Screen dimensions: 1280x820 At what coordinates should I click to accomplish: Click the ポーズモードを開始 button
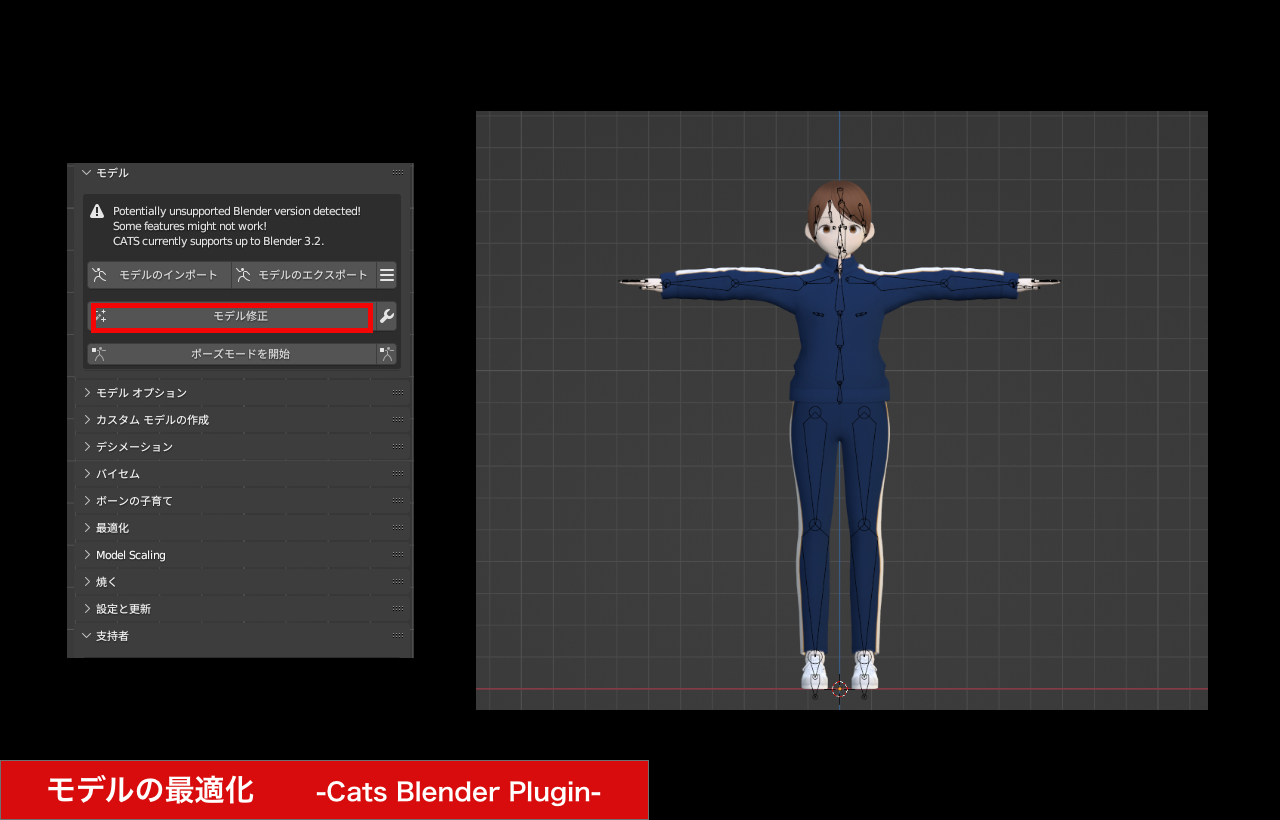click(240, 353)
